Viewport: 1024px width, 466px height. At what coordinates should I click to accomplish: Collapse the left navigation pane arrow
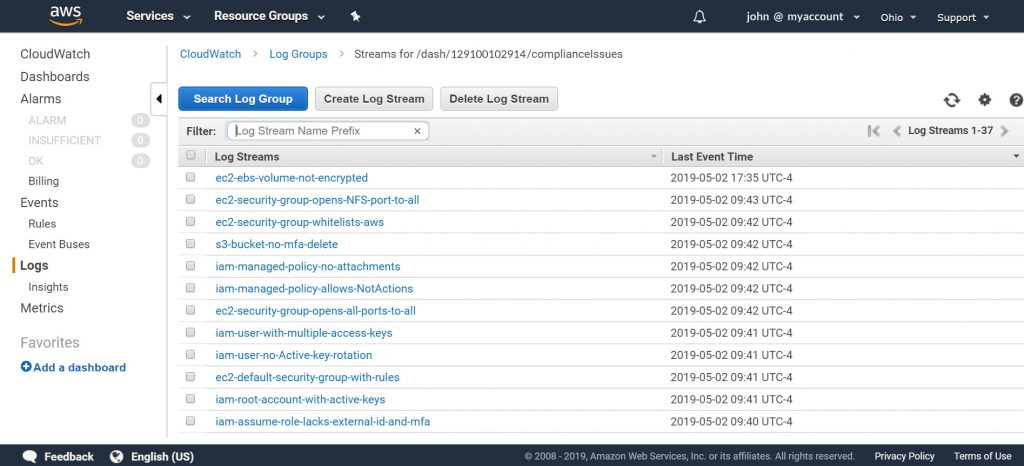point(159,99)
